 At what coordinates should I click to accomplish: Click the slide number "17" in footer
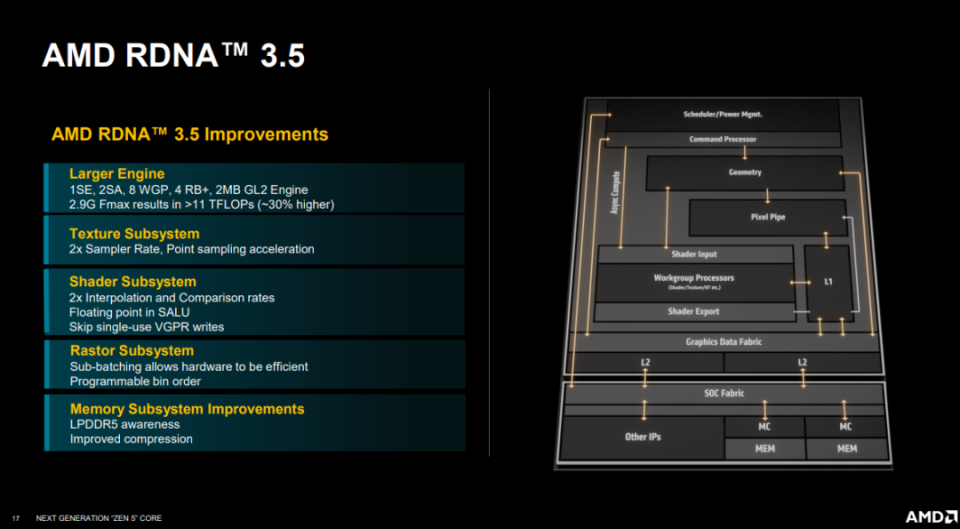pyautogui.click(x=16, y=518)
